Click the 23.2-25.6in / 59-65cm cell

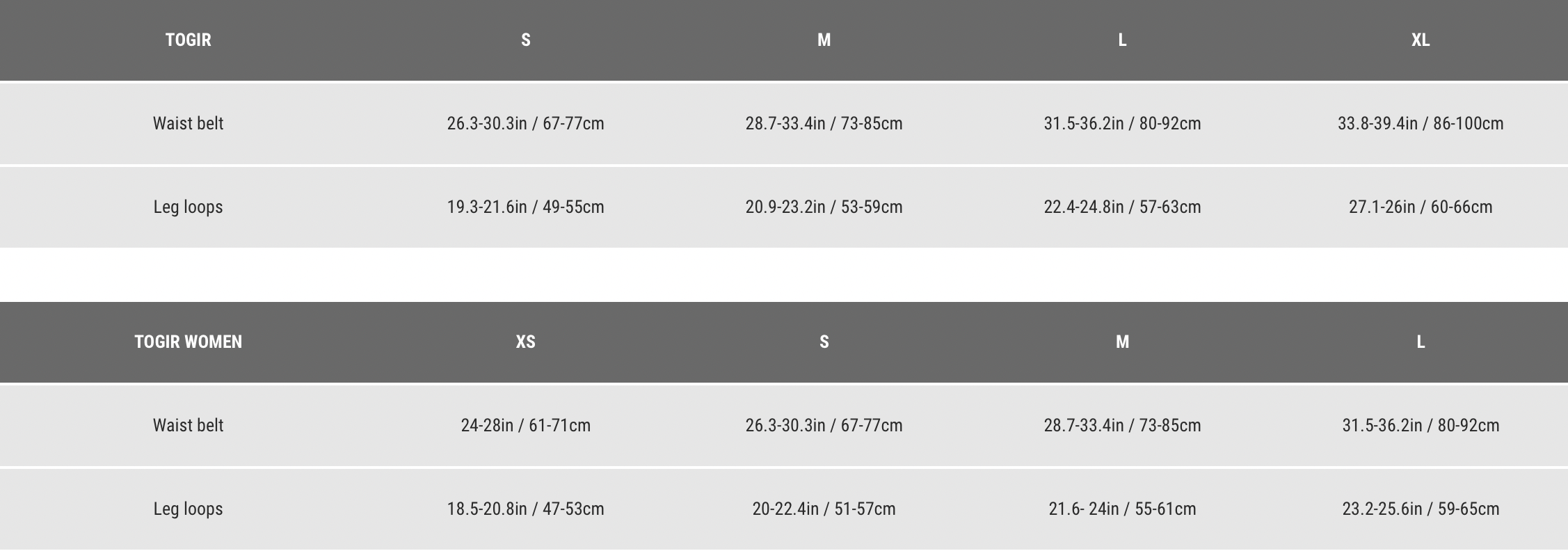[x=1420, y=509]
